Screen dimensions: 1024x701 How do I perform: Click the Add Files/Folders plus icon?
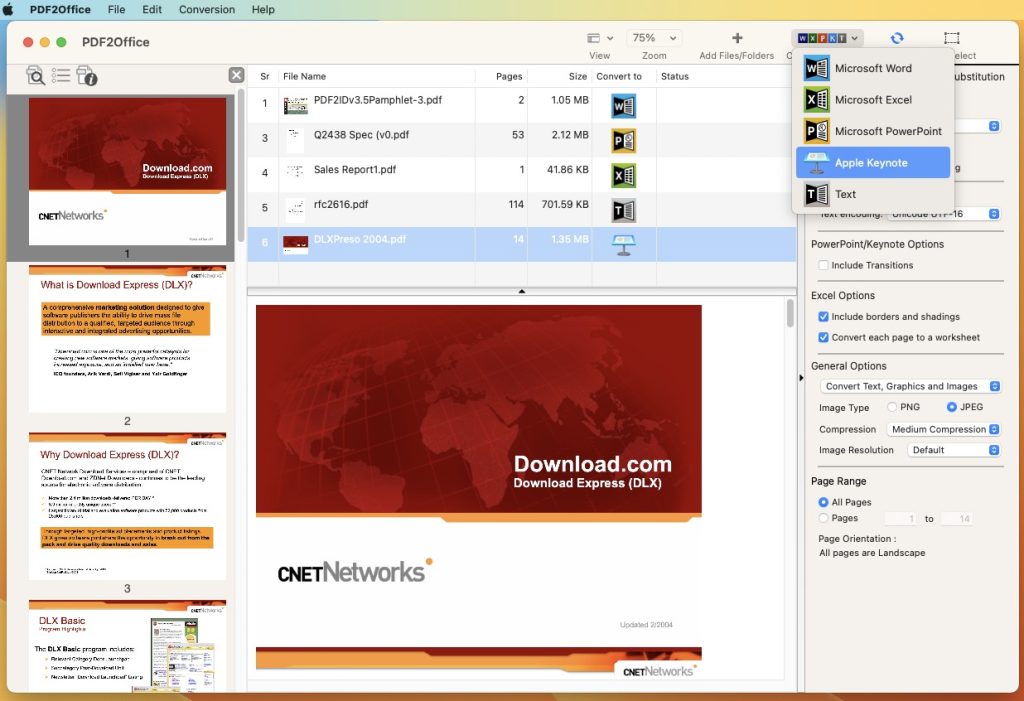coord(737,38)
